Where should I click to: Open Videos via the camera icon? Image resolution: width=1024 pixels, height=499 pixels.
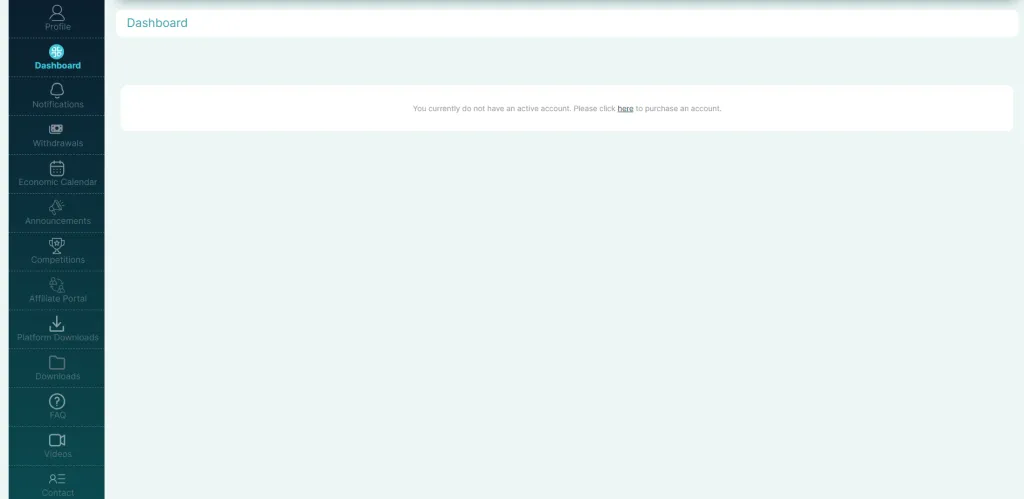[x=57, y=440]
